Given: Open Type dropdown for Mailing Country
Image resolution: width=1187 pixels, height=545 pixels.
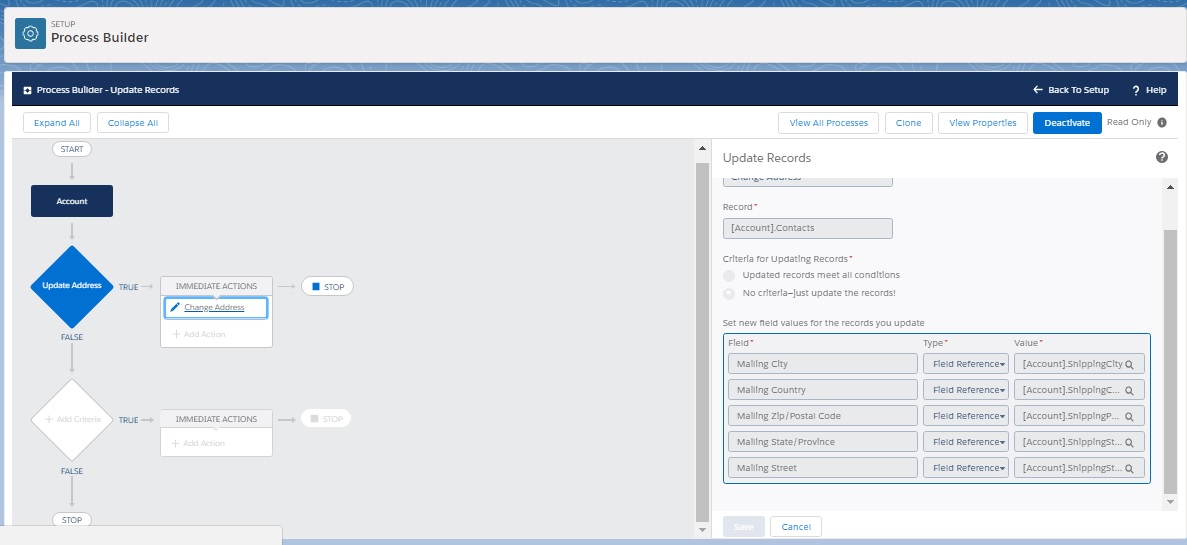Looking at the screenshot, I should click(x=965, y=390).
